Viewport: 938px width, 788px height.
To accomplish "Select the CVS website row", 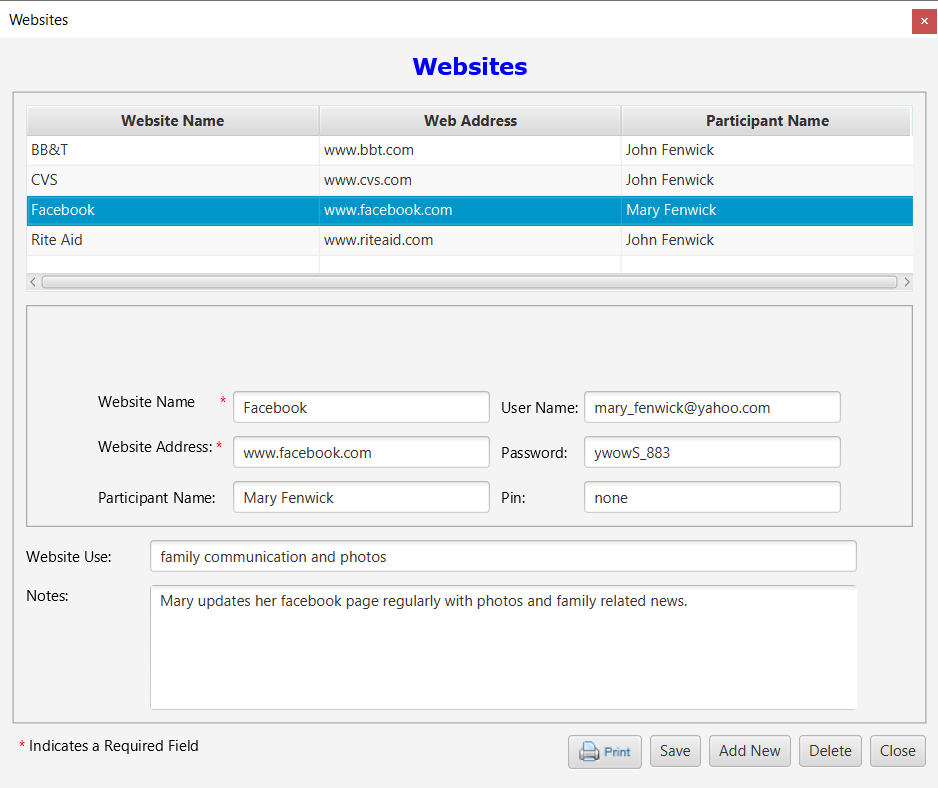I will [x=170, y=180].
